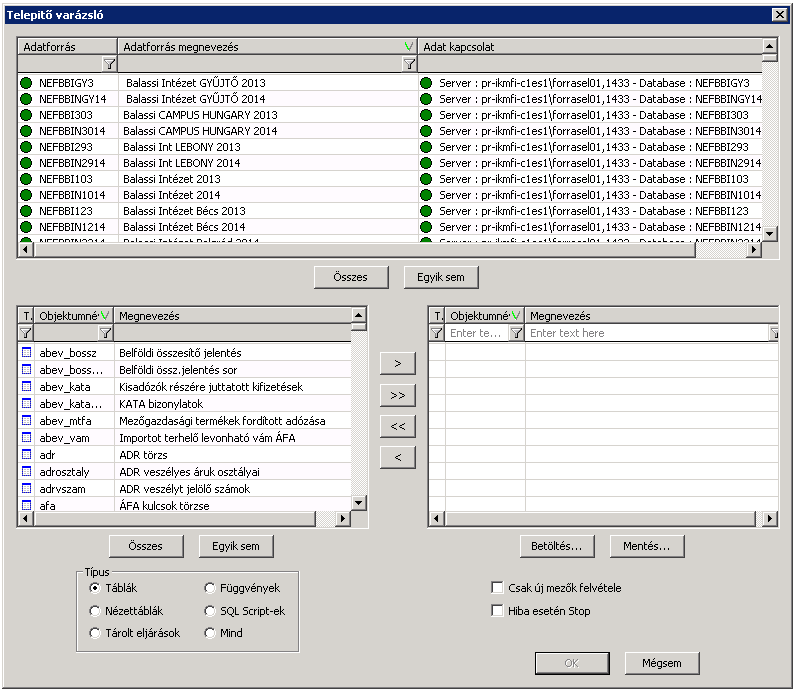
Task: Select the Mind radio button
Action: [x=209, y=633]
